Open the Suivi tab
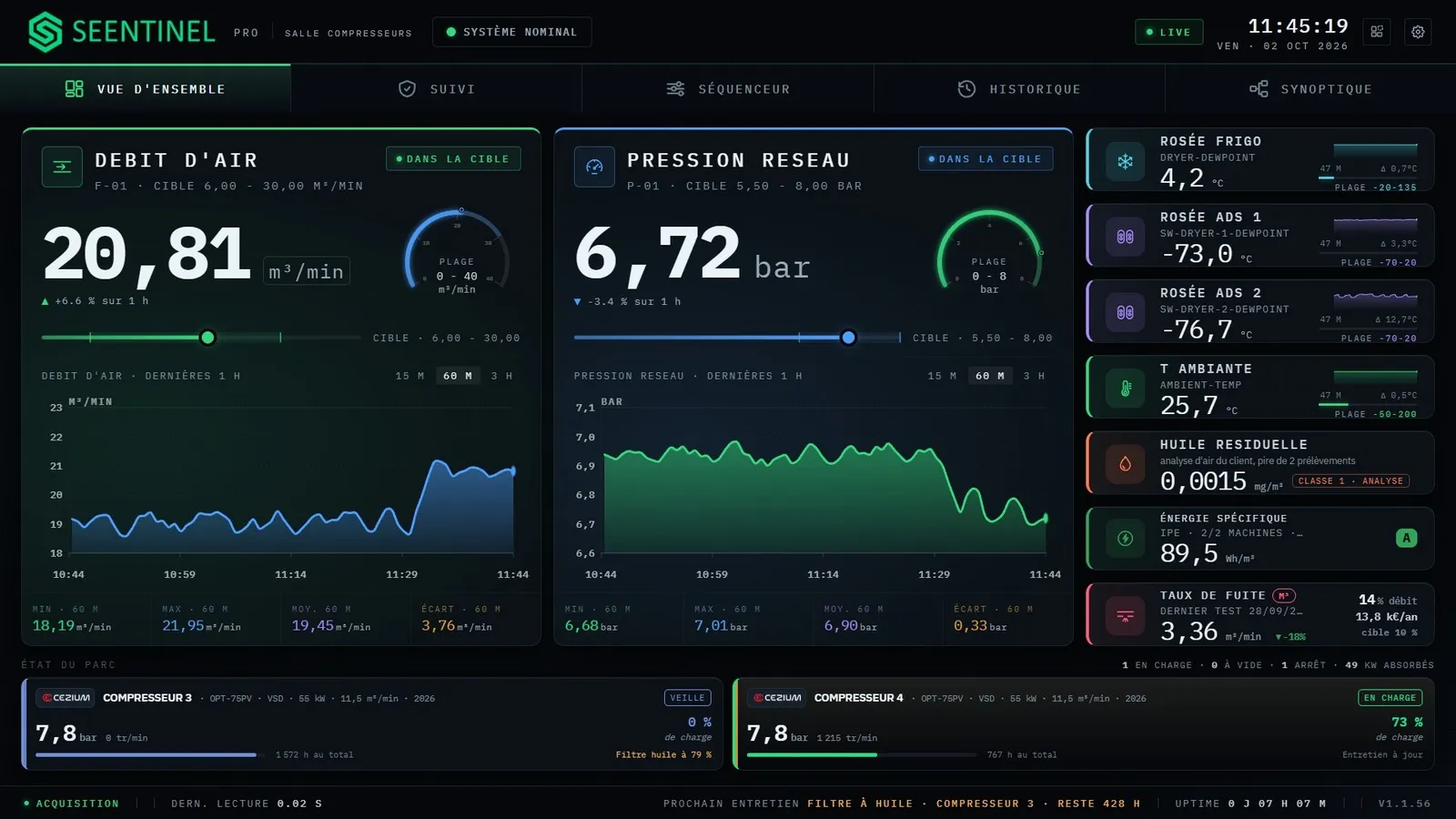 (x=437, y=89)
